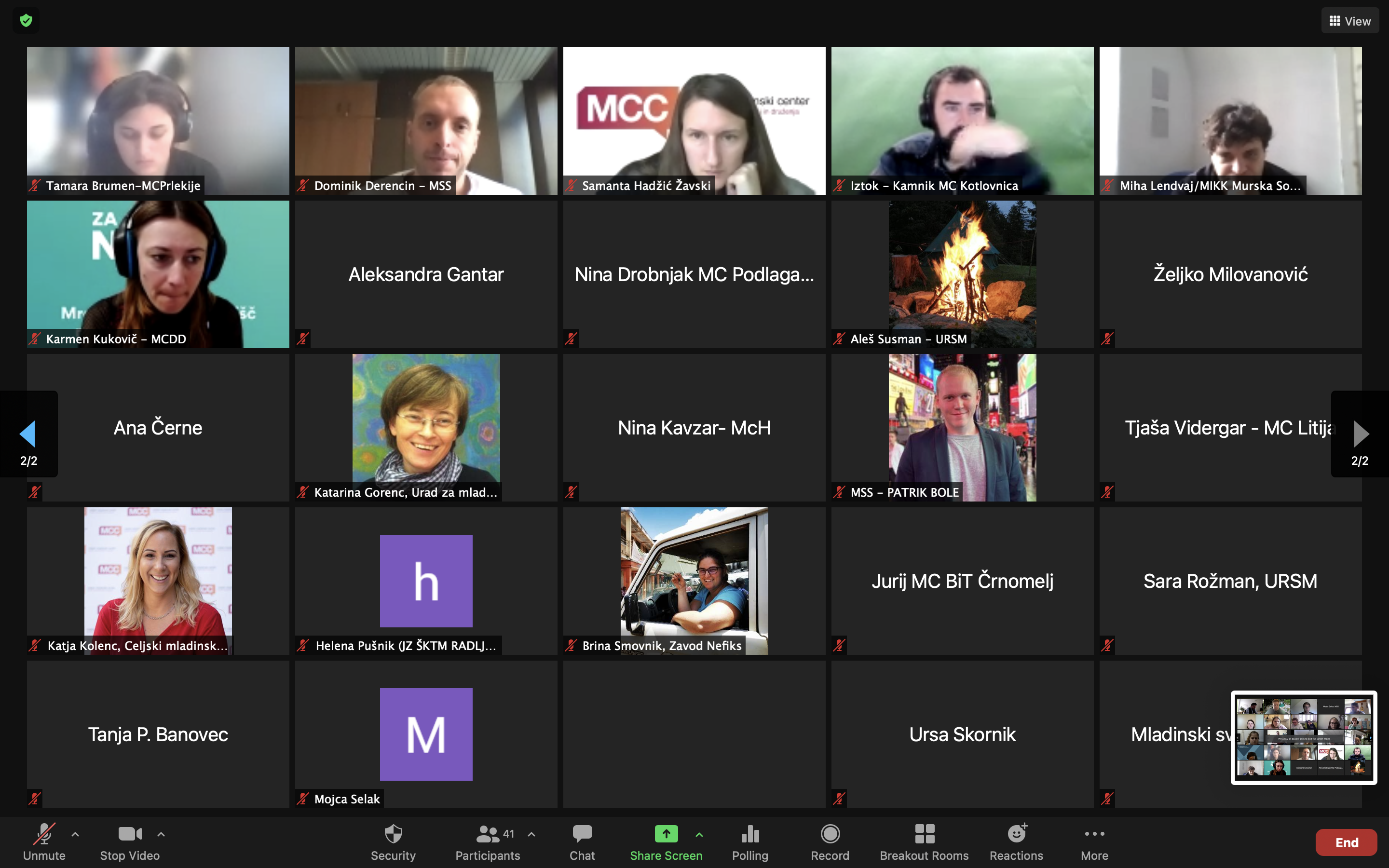Expand video options arrow beside Stop Video
Screen dimensions: 1389x868
click(161, 834)
